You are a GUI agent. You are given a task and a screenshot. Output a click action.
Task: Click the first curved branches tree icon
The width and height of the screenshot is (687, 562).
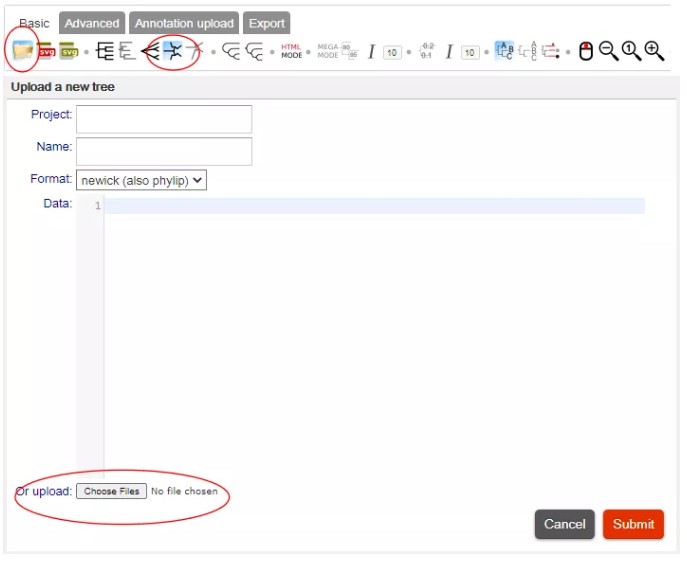tap(231, 51)
